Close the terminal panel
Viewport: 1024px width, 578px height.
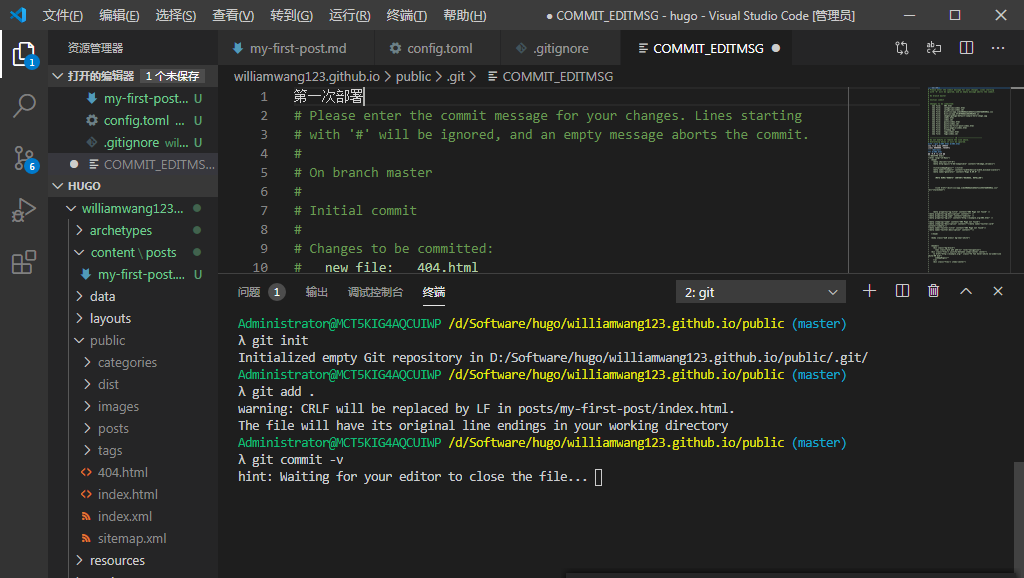click(x=998, y=291)
